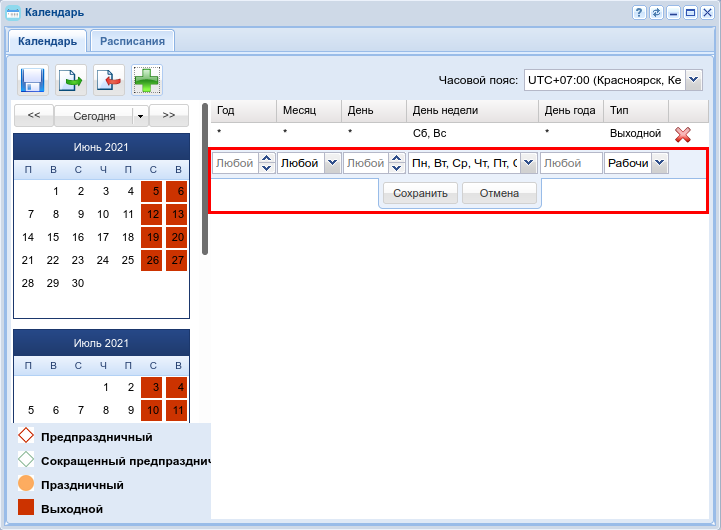The height and width of the screenshot is (530, 721).
Task: Open the Часовой пояс dropdown
Action: click(694, 80)
